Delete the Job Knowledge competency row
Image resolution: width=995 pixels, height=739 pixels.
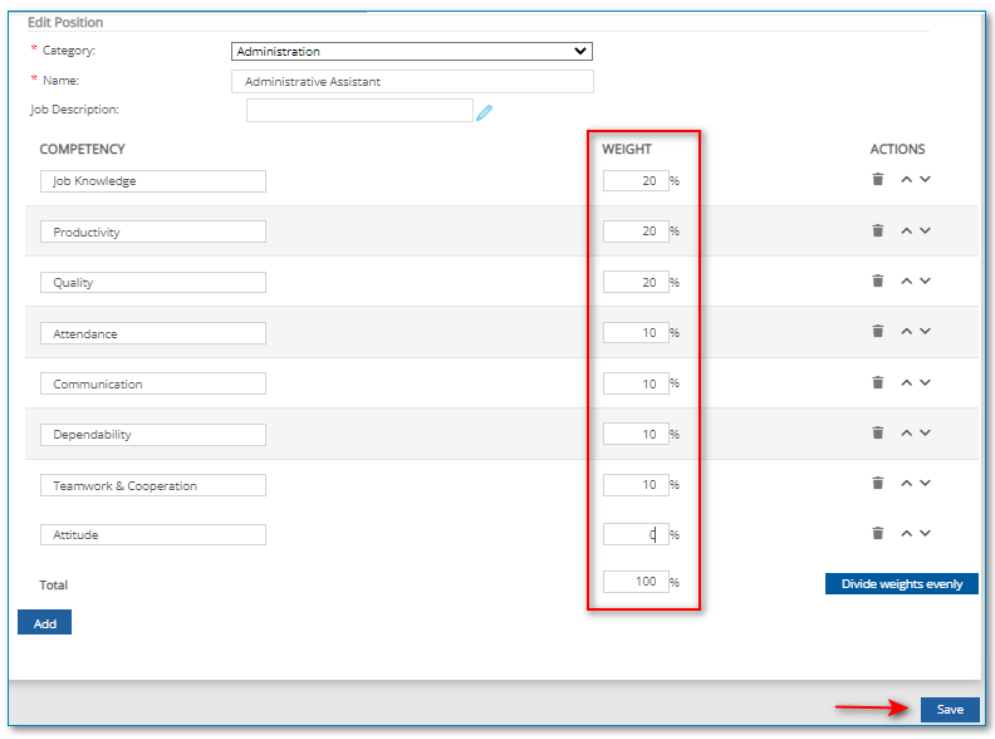[878, 179]
